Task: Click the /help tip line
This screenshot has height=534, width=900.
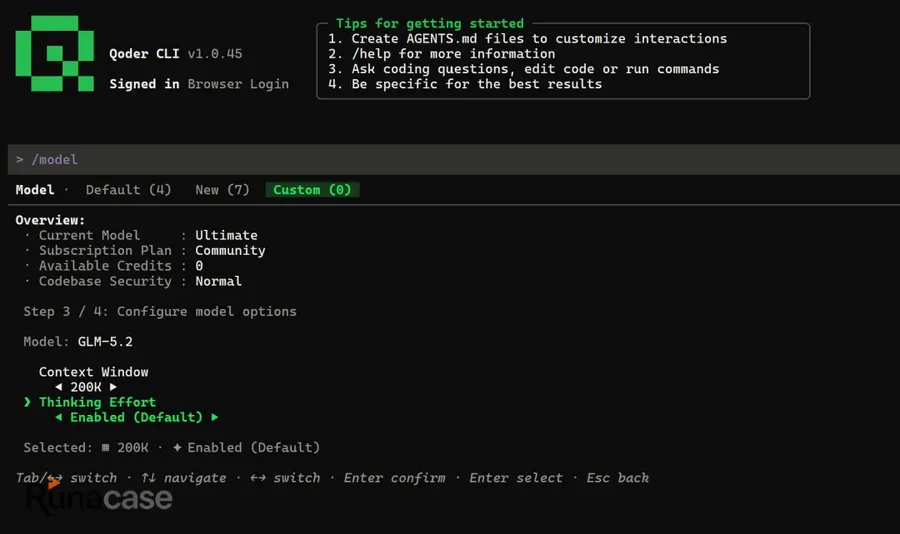Action: coord(441,53)
